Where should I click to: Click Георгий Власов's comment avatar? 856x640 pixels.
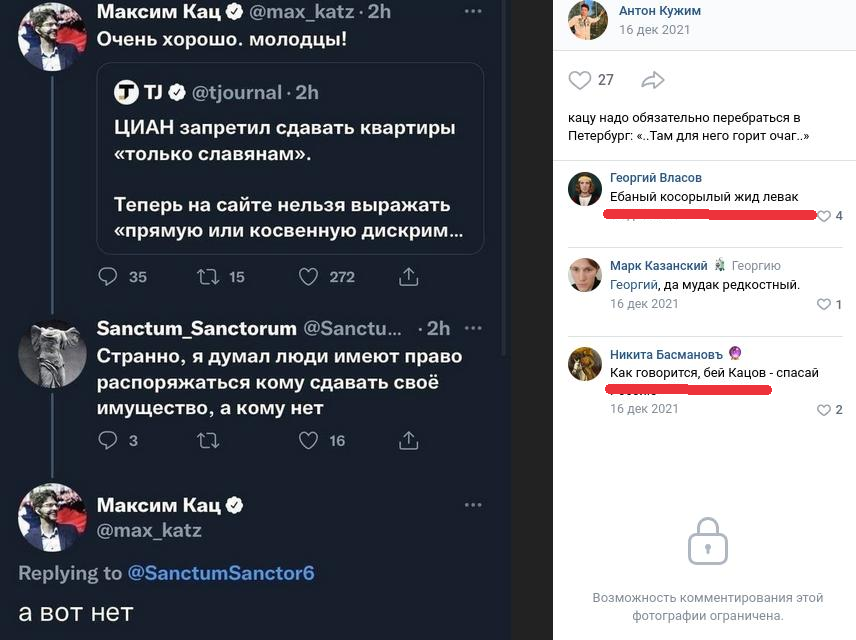coord(585,189)
